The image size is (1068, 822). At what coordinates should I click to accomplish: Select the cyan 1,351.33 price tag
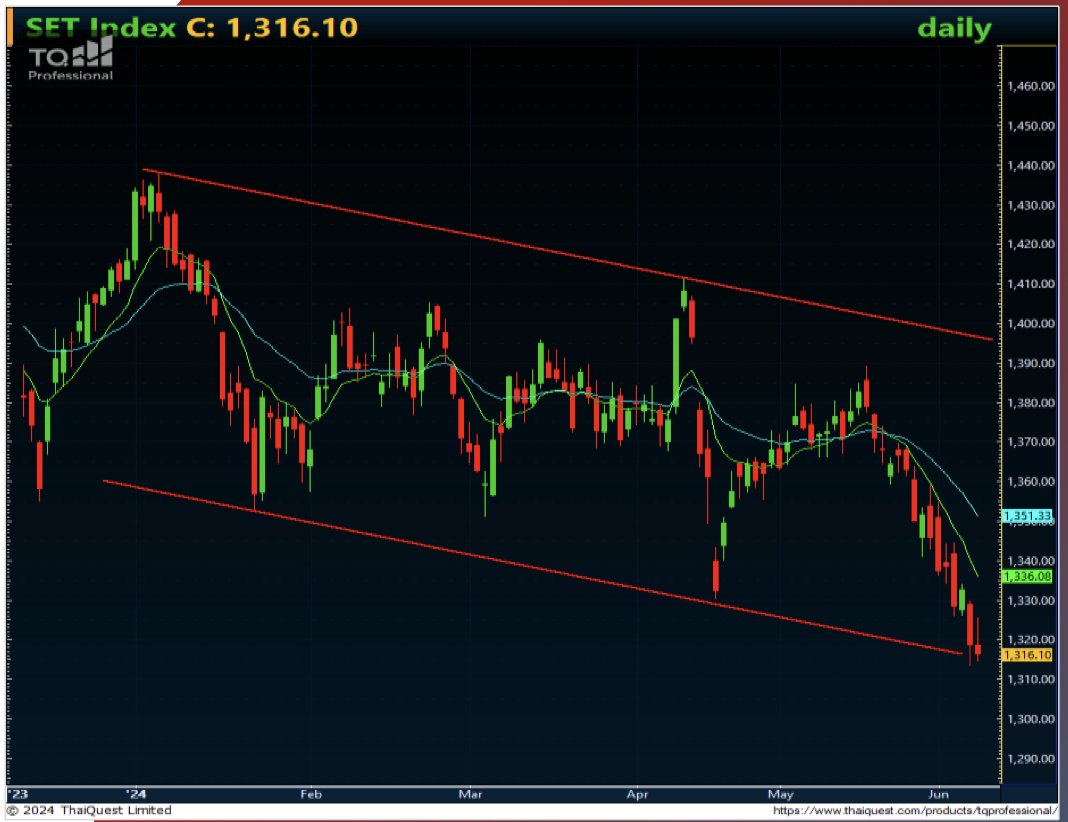pyautogui.click(x=1027, y=516)
